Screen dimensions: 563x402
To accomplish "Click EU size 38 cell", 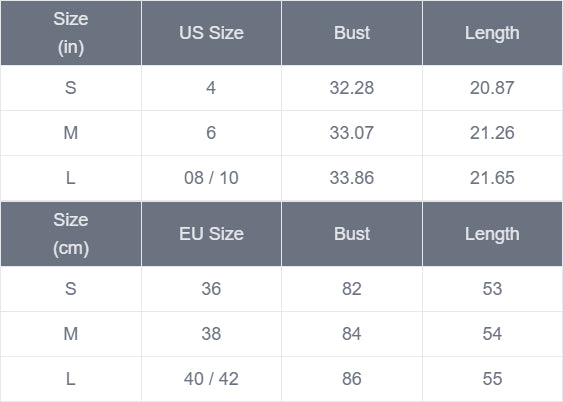I will 211,334.
